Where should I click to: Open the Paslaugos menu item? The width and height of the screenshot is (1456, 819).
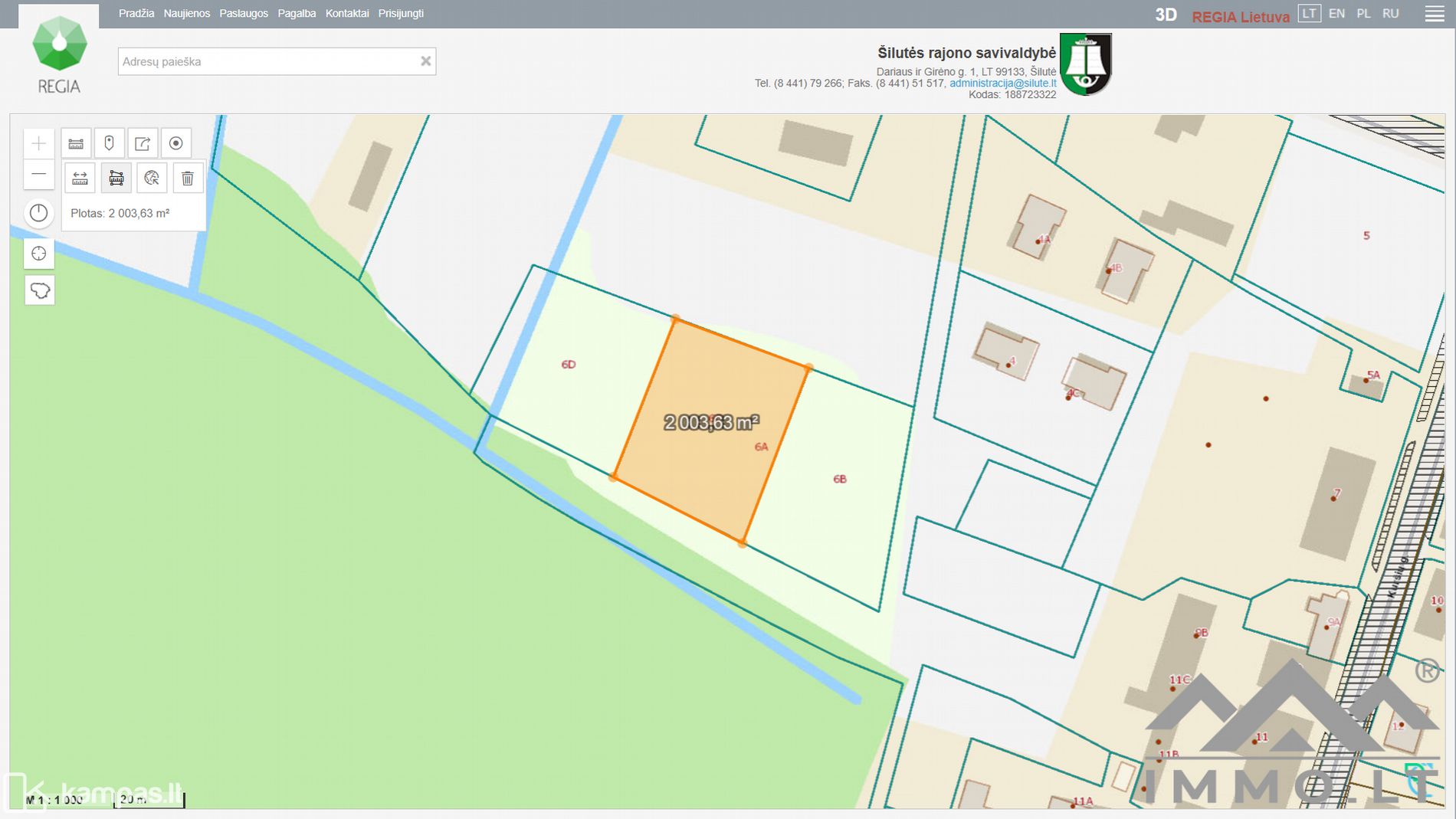(244, 14)
